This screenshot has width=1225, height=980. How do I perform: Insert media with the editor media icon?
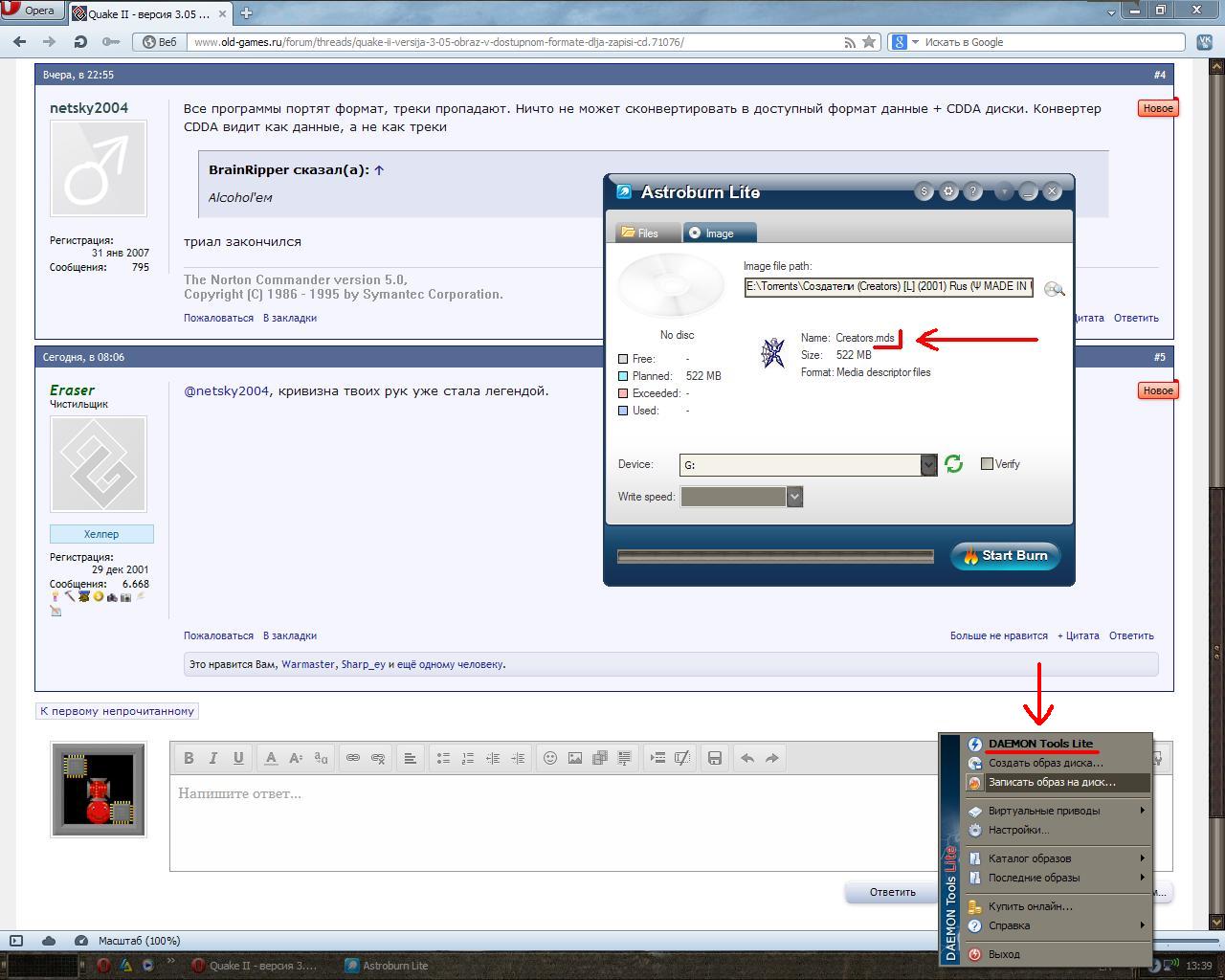tap(600, 758)
